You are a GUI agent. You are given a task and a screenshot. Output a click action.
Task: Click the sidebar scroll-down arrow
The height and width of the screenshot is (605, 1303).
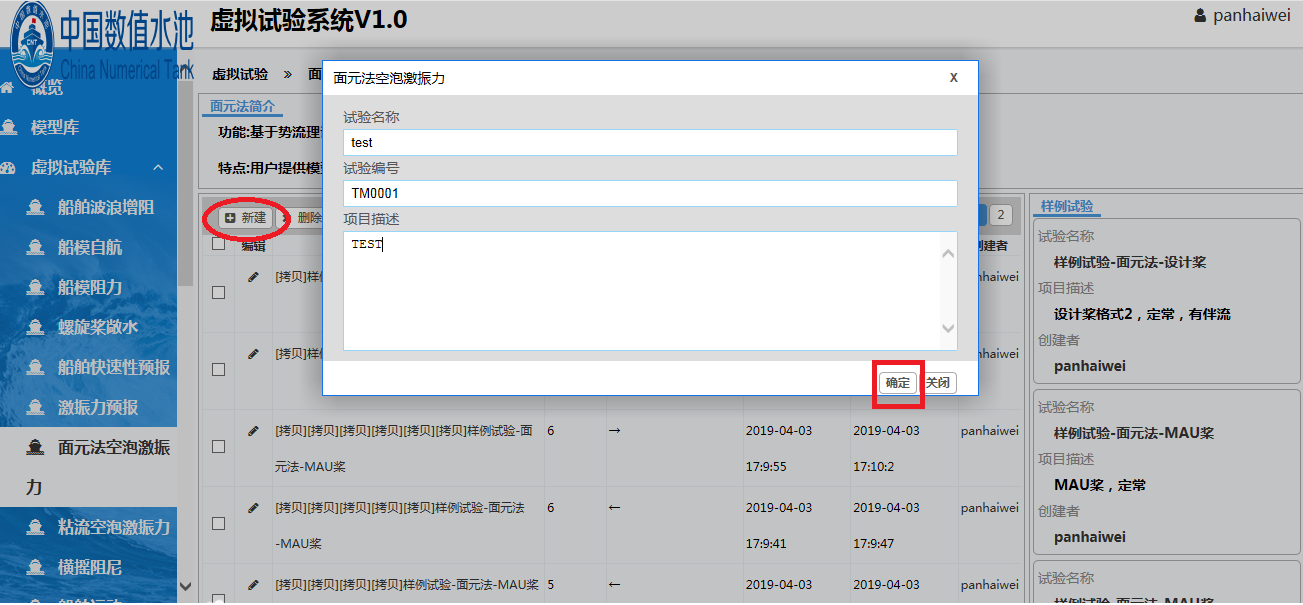point(184,587)
